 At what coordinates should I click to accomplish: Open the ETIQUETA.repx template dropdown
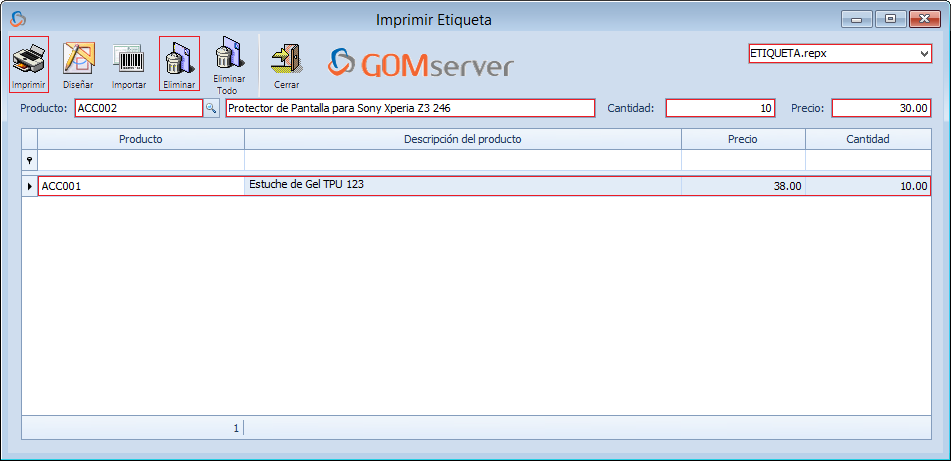tap(924, 53)
